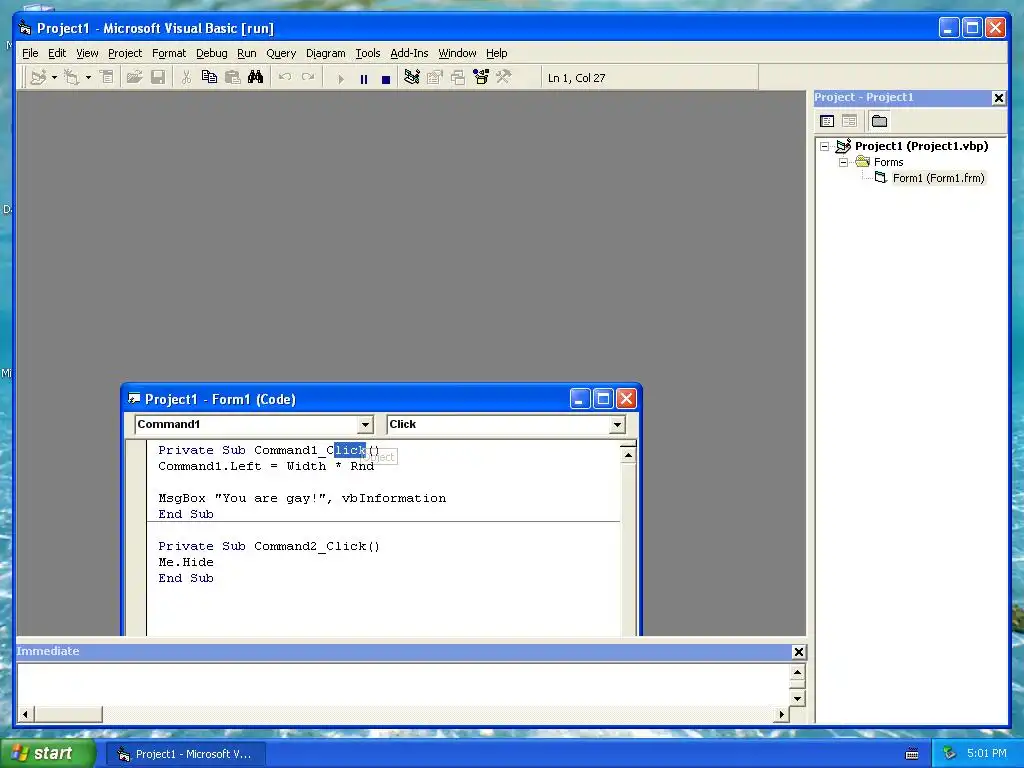
Task: Pause execution with the Break button
Action: tap(364, 79)
